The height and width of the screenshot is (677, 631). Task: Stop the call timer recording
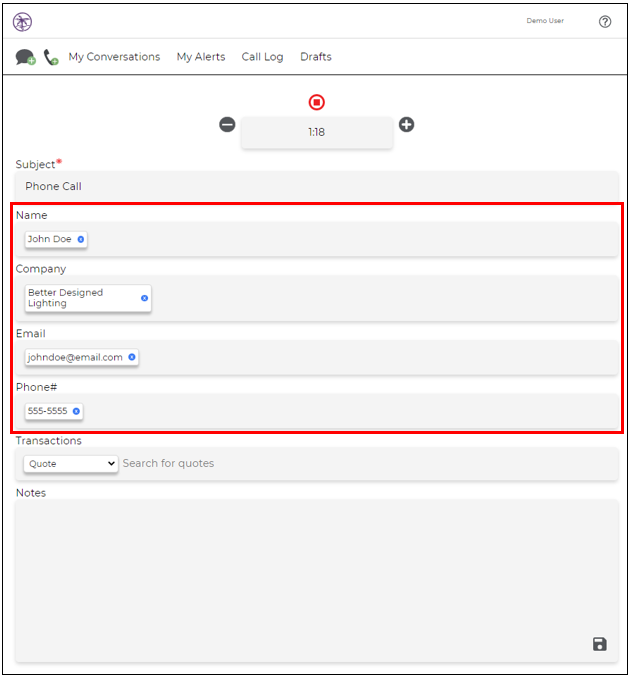(x=317, y=102)
